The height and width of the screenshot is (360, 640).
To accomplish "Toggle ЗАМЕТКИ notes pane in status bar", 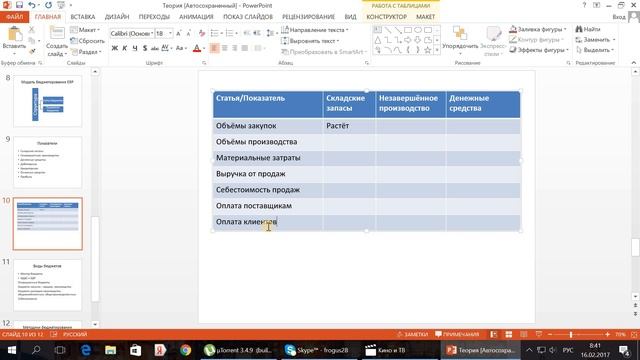I will [x=413, y=334].
